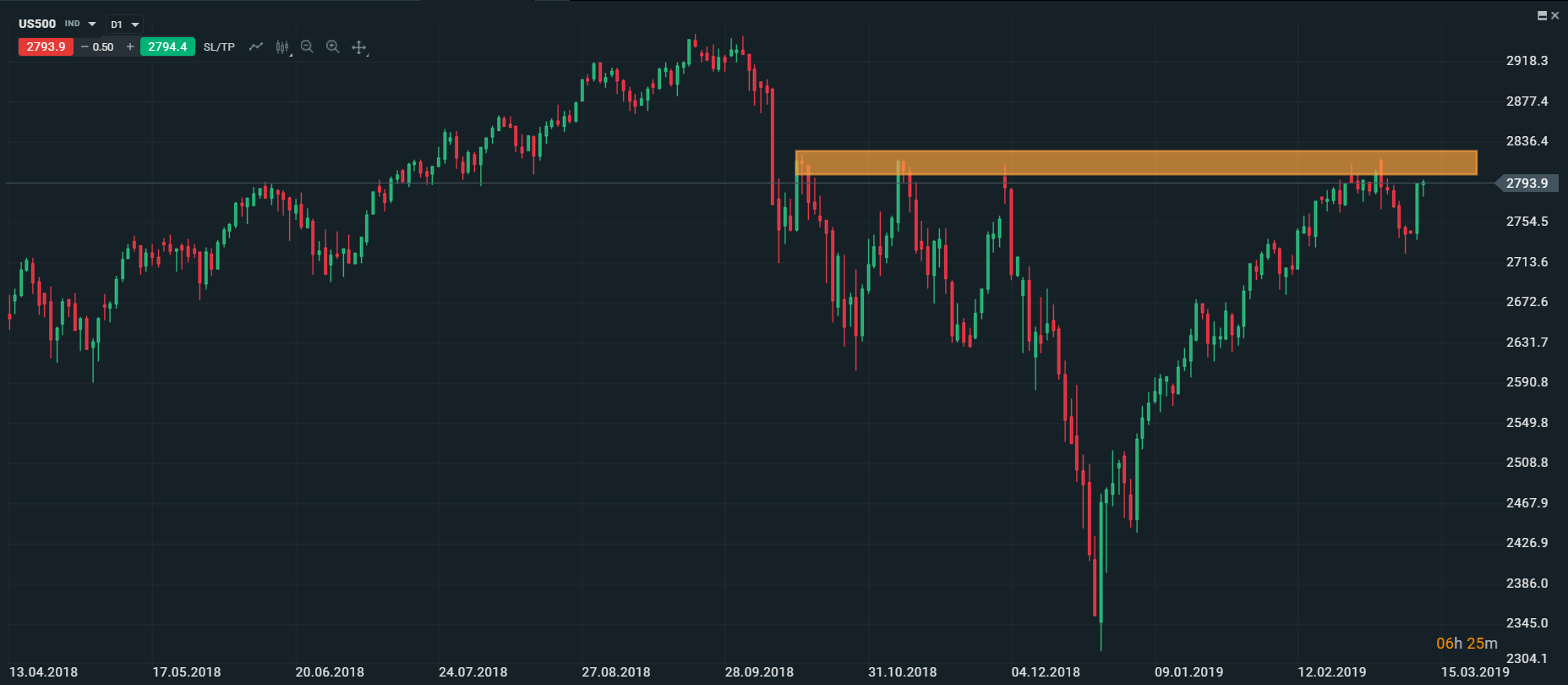Select the crosshair move tool
The image size is (1568, 685).
point(359,47)
